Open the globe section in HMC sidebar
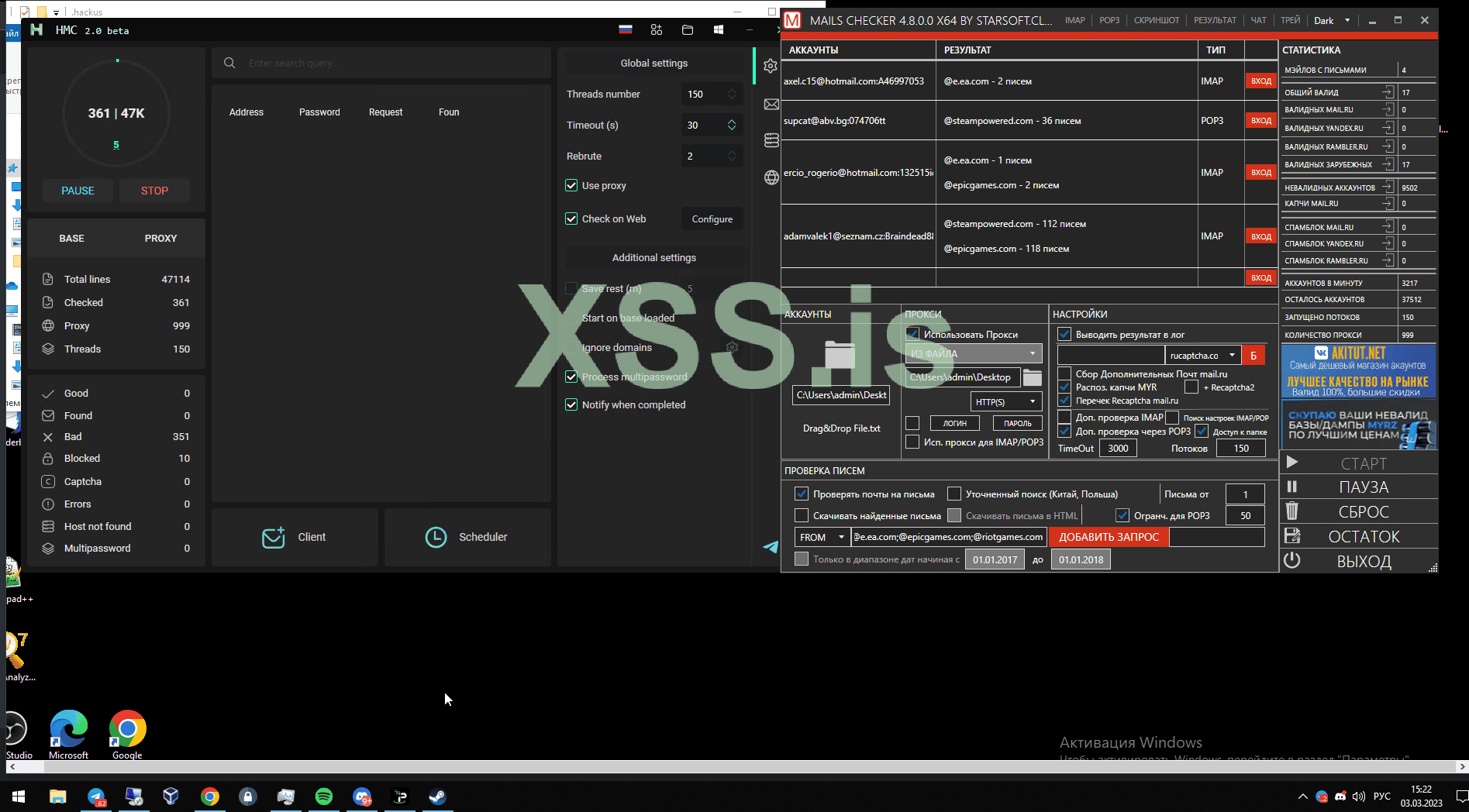This screenshot has width=1469, height=812. click(x=771, y=177)
